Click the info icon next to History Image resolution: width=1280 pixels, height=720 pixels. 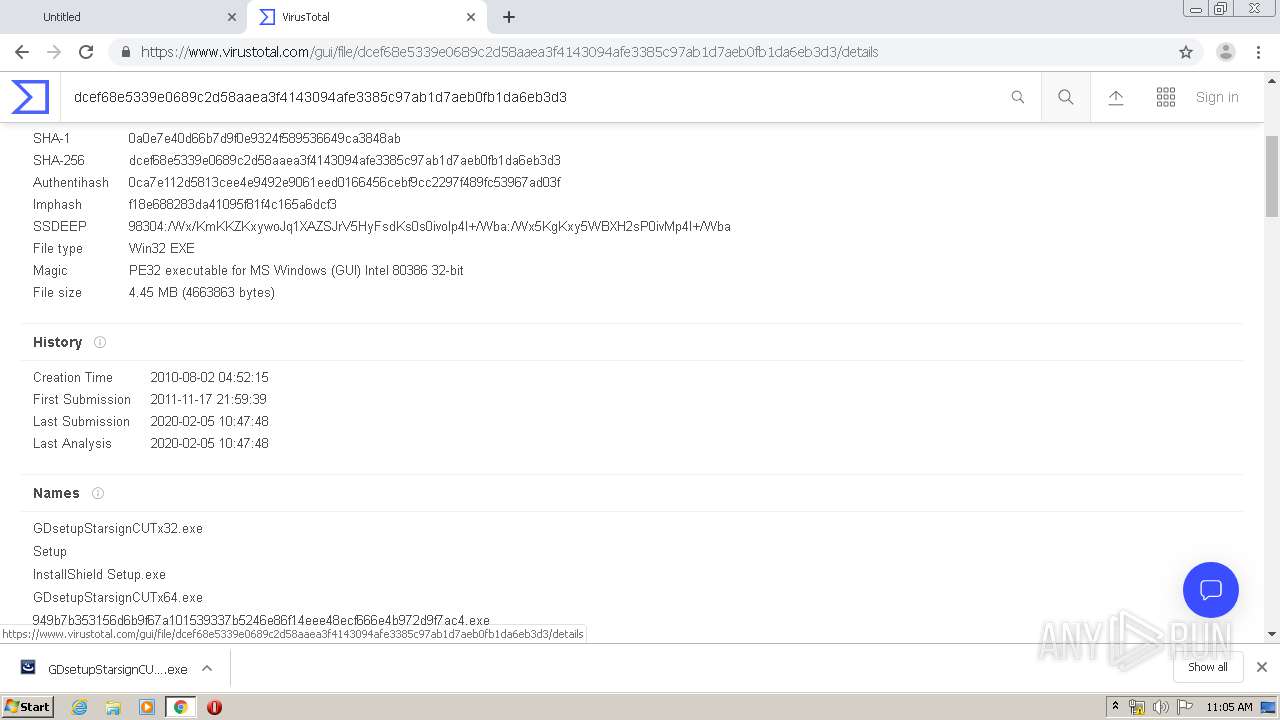(100, 342)
